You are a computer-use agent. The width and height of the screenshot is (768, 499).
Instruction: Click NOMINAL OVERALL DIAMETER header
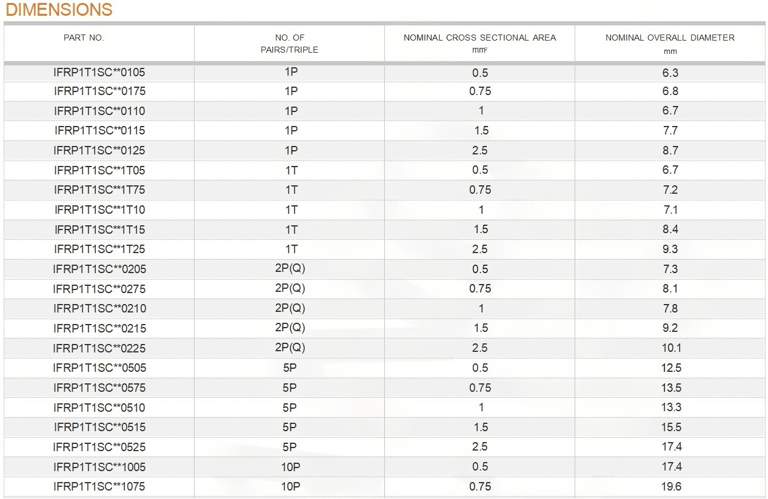point(670,44)
